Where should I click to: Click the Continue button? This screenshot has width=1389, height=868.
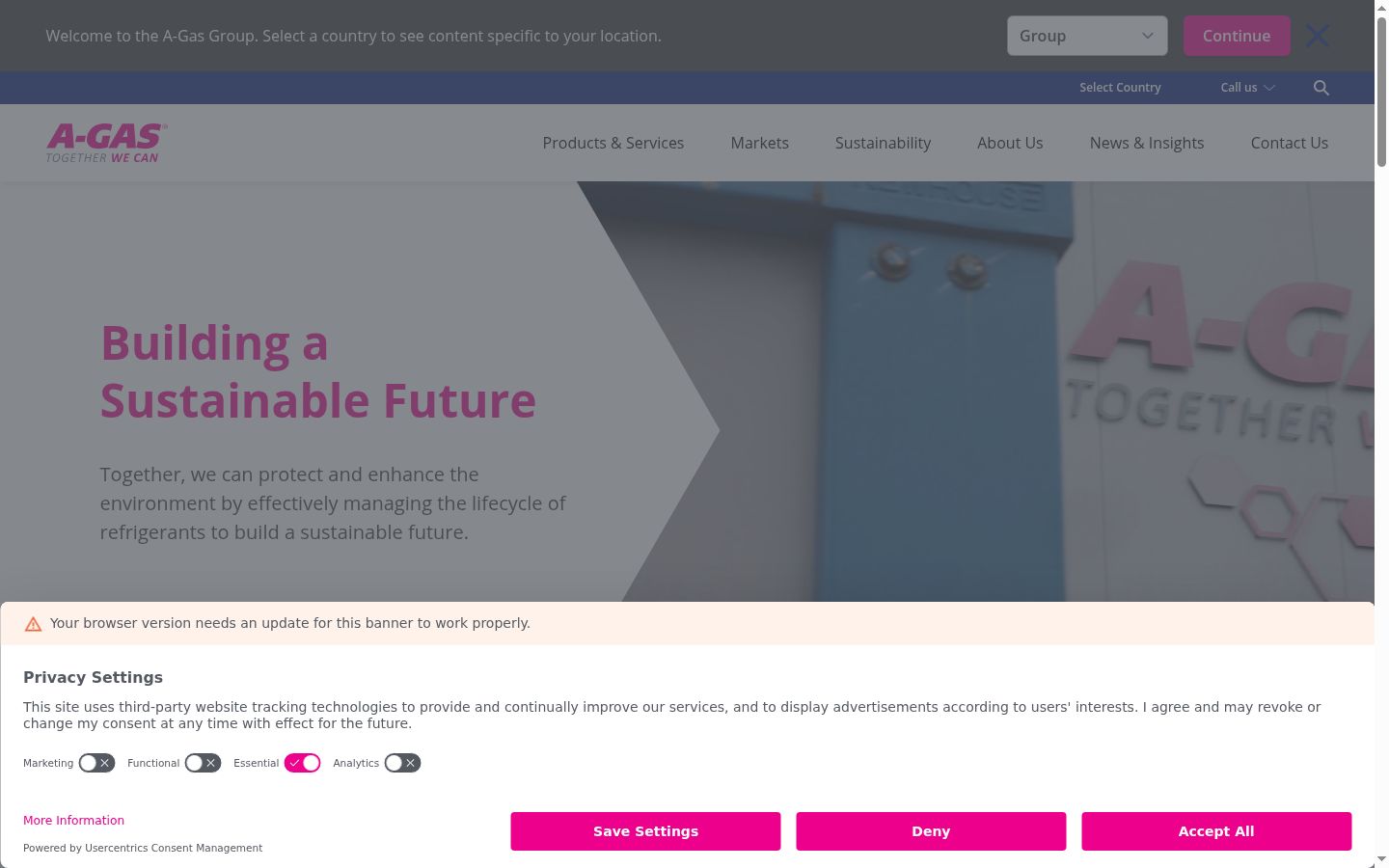(x=1237, y=36)
